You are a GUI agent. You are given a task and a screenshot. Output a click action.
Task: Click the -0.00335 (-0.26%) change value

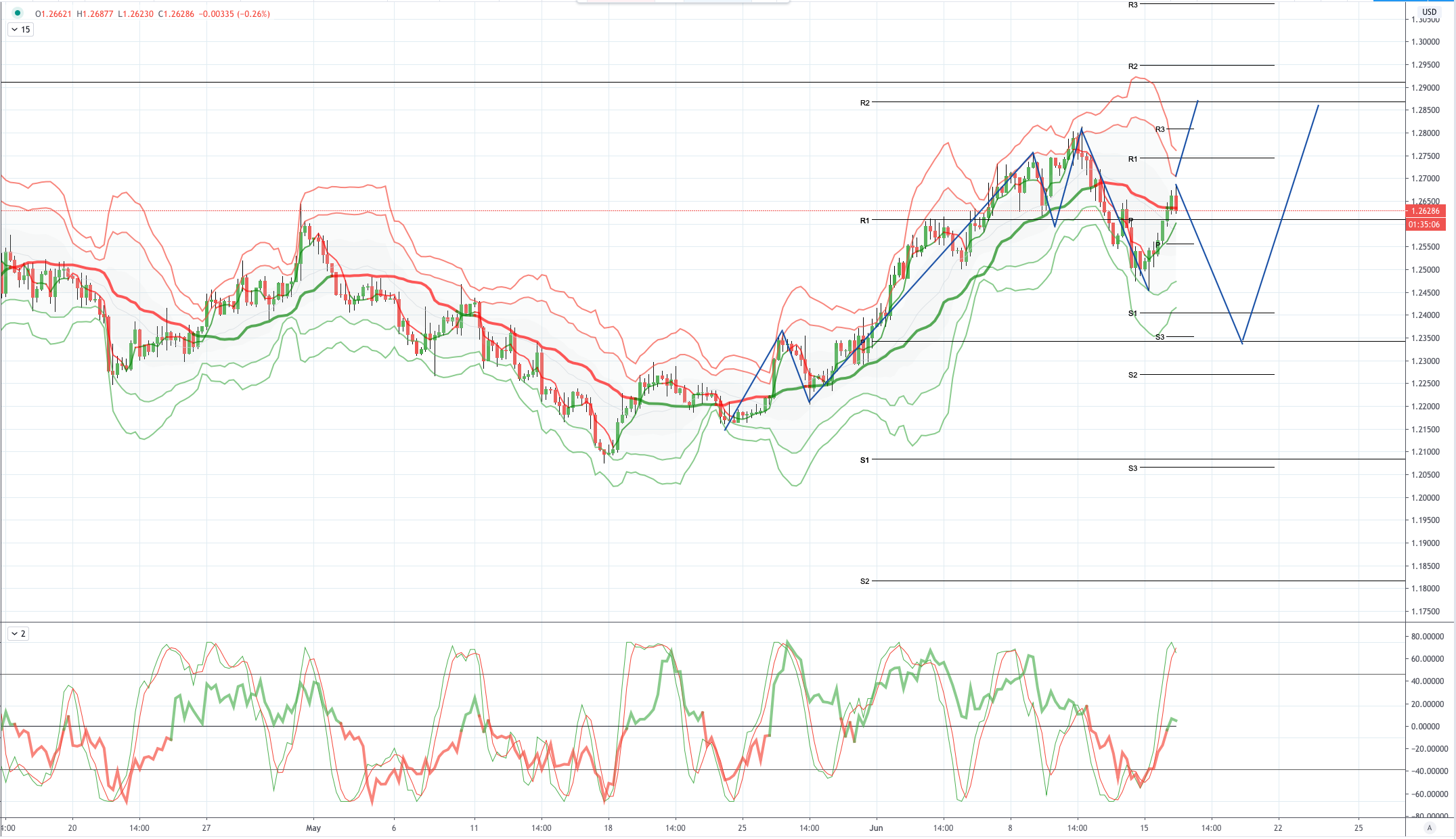[x=234, y=14]
